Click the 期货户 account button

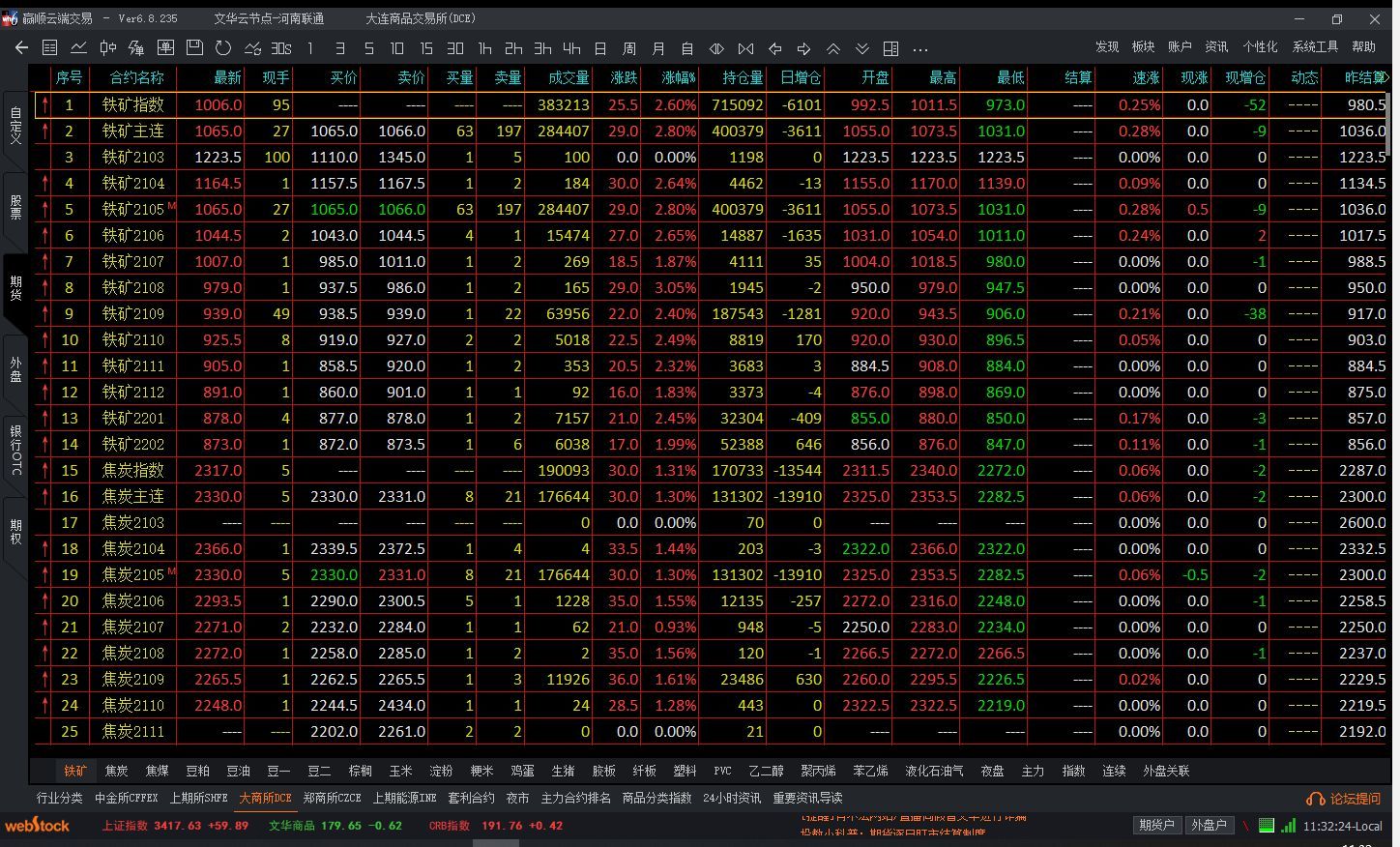pyautogui.click(x=1156, y=825)
